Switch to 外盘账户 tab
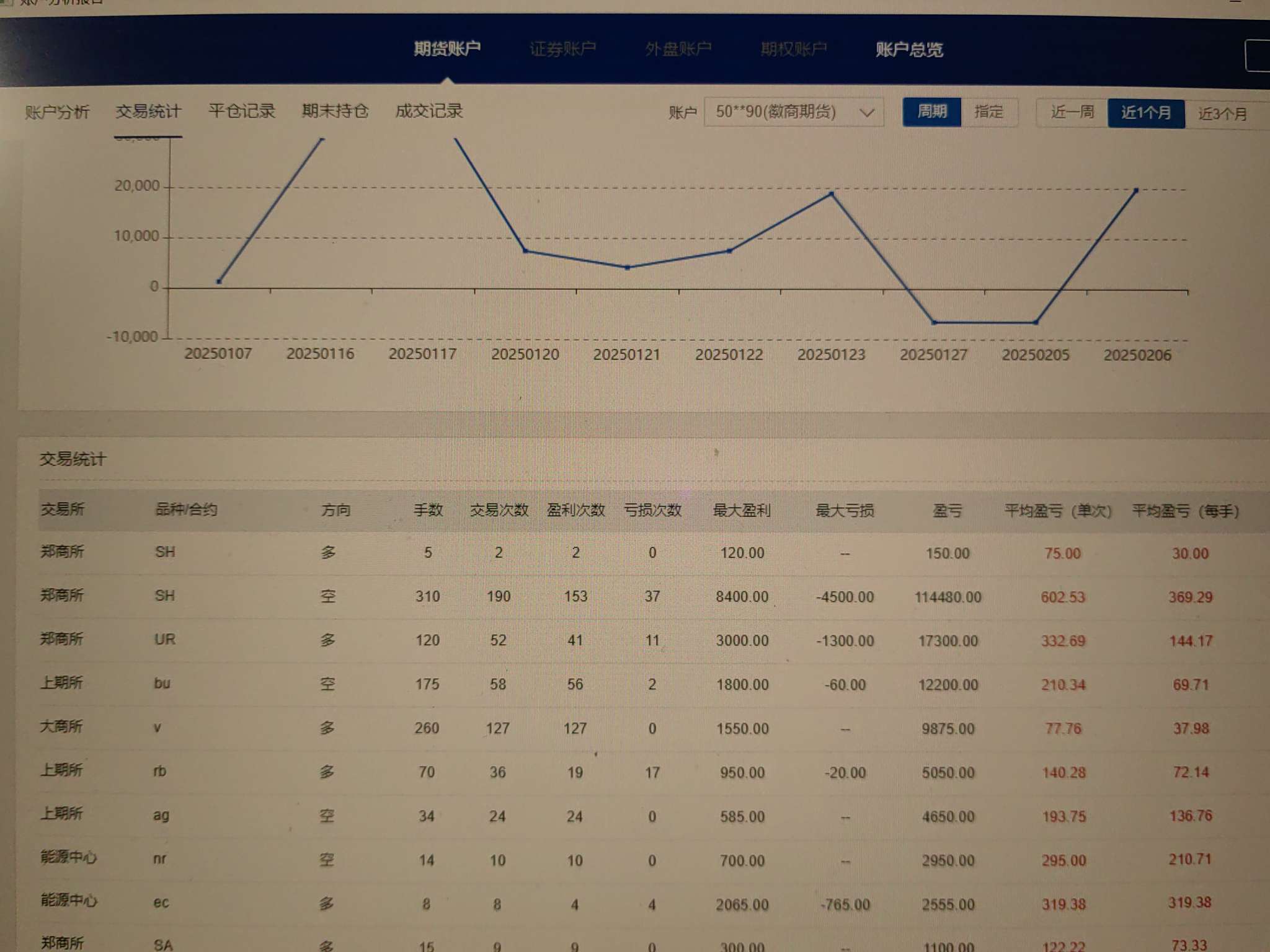This screenshot has height=952, width=1270. pyautogui.click(x=678, y=48)
